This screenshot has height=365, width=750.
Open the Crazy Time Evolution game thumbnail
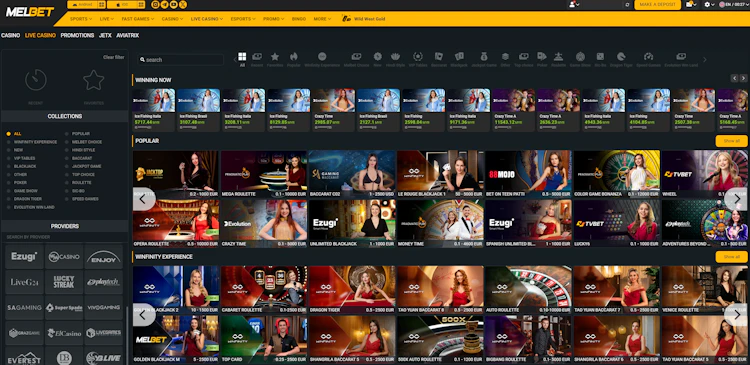(264, 223)
